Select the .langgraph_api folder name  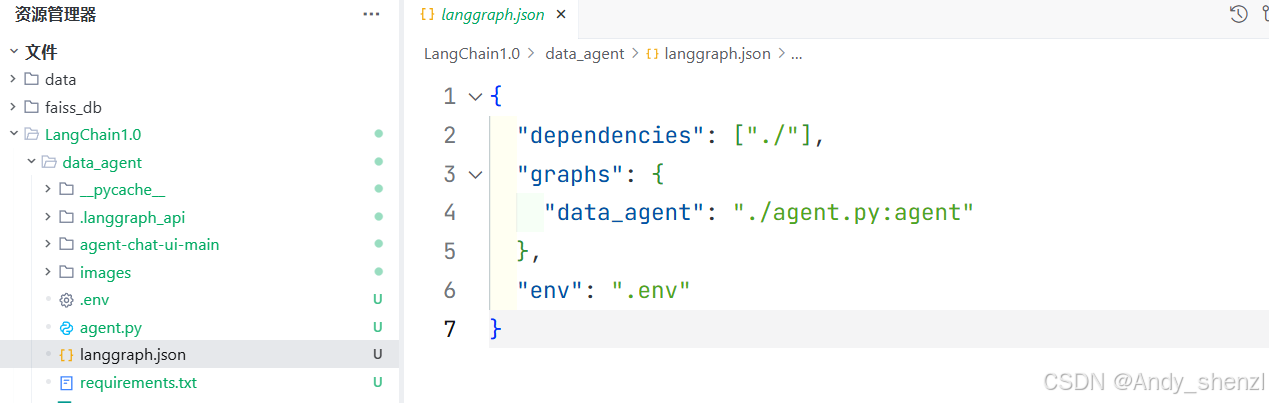(x=132, y=217)
